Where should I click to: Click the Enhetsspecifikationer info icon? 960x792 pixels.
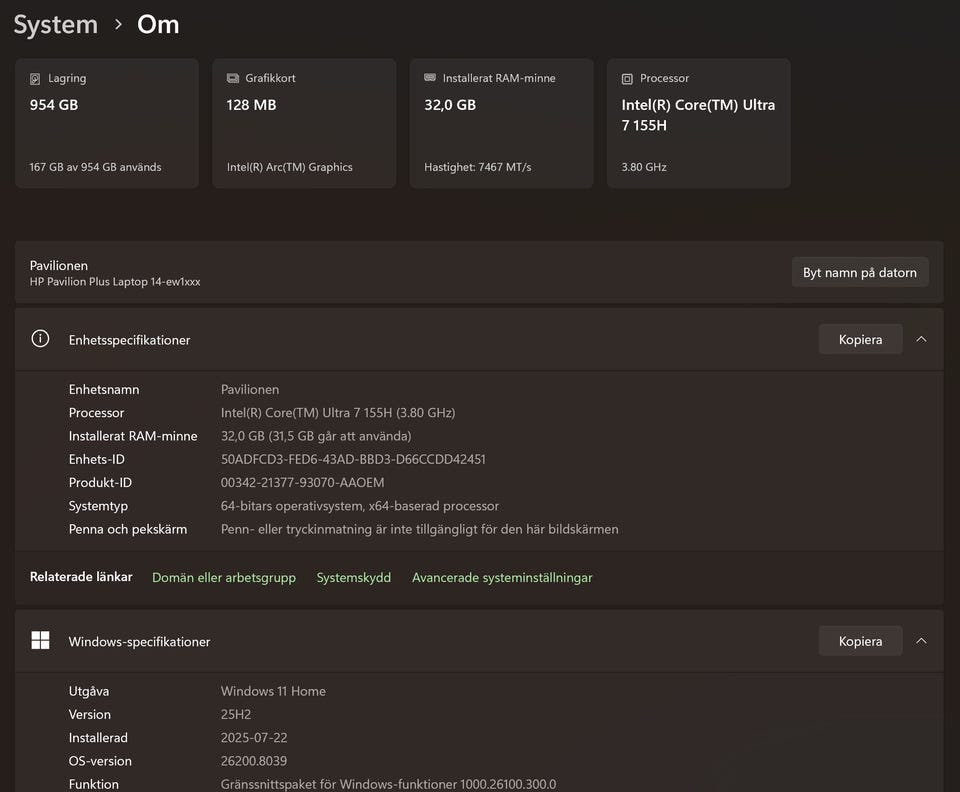tap(40, 339)
